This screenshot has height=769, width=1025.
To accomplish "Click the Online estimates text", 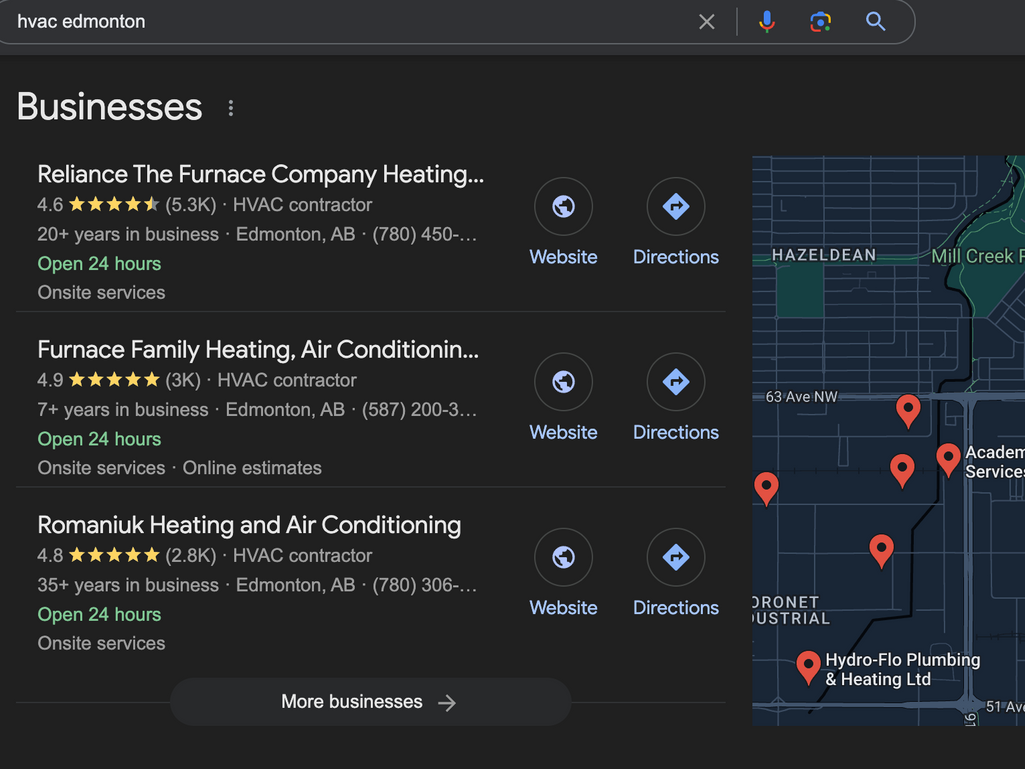I will pos(252,468).
